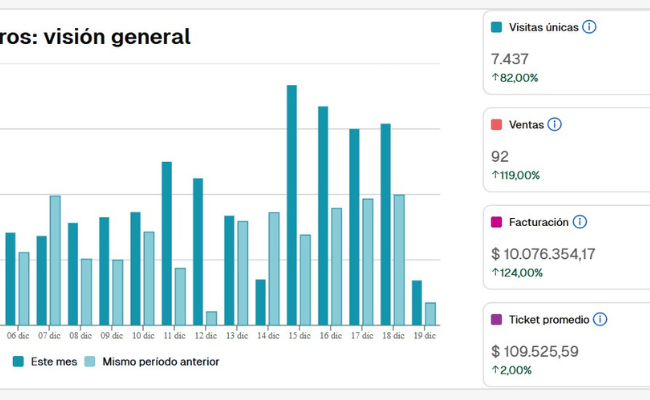Click the 19 dic axis label
The image size is (650, 400).
(424, 336)
